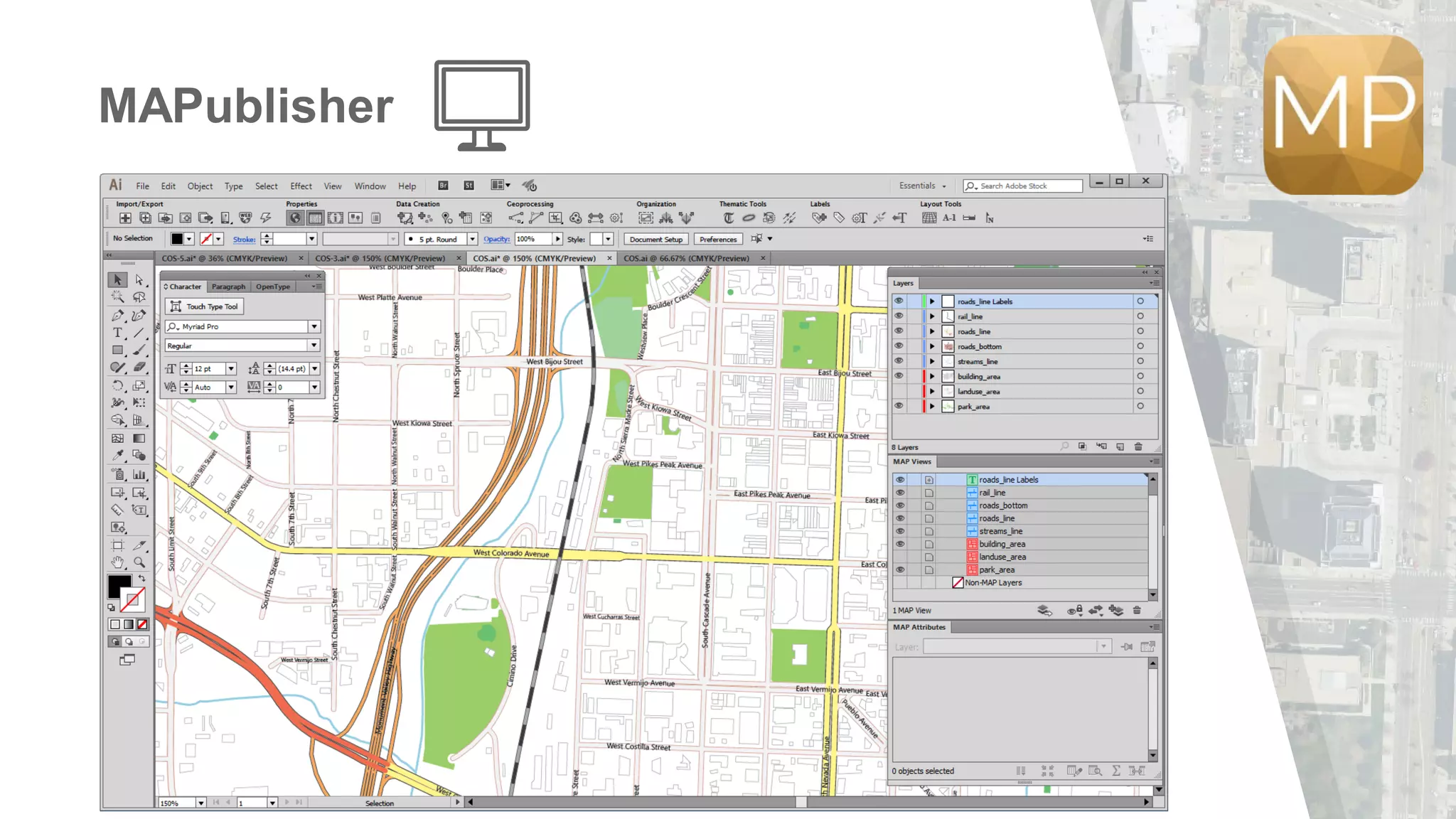Toggle visibility of park_area layer in Layers

coord(899,406)
